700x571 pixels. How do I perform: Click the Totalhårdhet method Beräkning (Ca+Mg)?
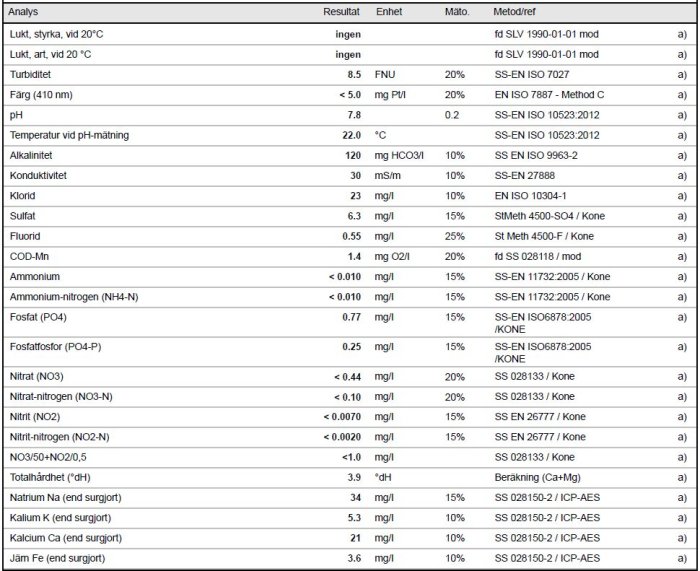pos(538,478)
